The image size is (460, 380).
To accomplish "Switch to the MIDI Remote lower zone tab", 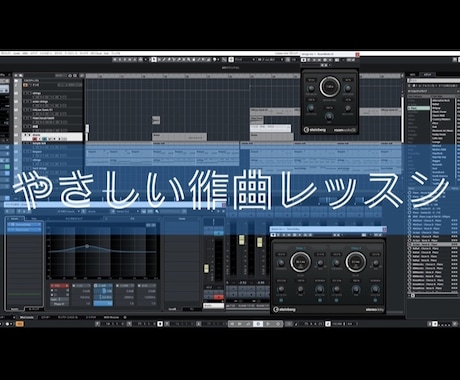I will [x=111, y=317].
